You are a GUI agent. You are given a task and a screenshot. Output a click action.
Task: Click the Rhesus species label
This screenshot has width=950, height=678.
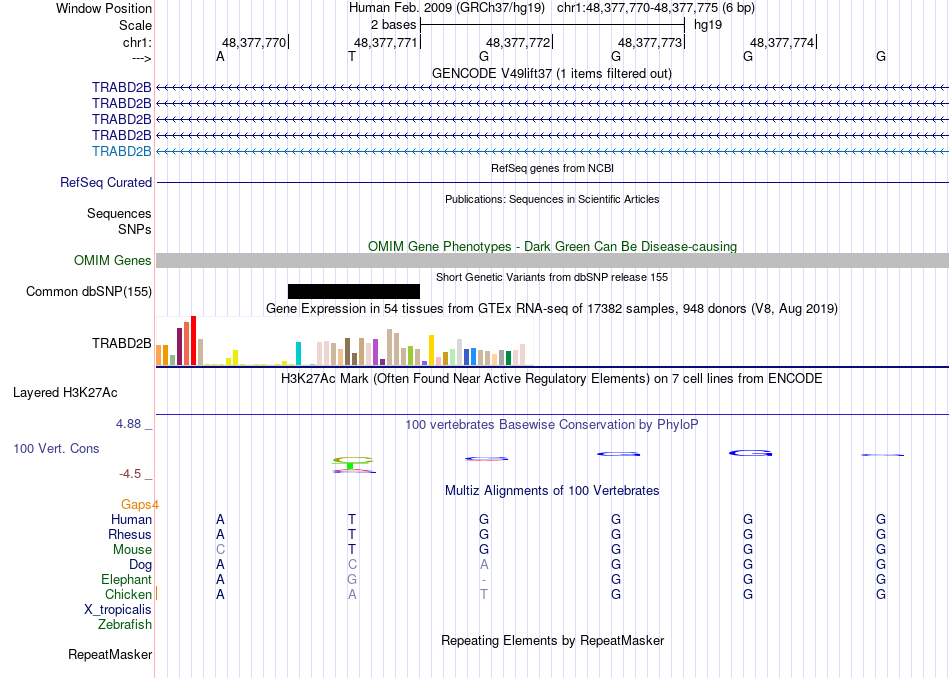click(x=130, y=534)
